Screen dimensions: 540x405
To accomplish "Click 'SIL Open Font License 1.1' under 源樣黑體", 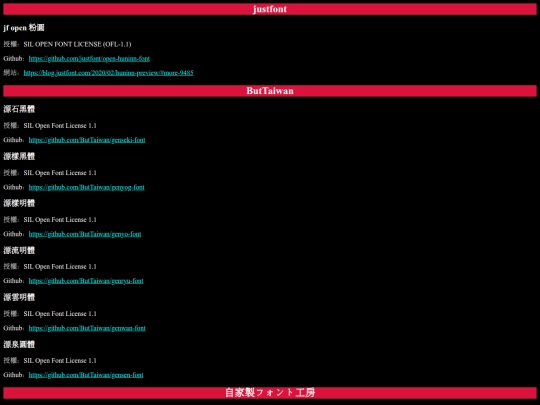I will coord(60,173).
